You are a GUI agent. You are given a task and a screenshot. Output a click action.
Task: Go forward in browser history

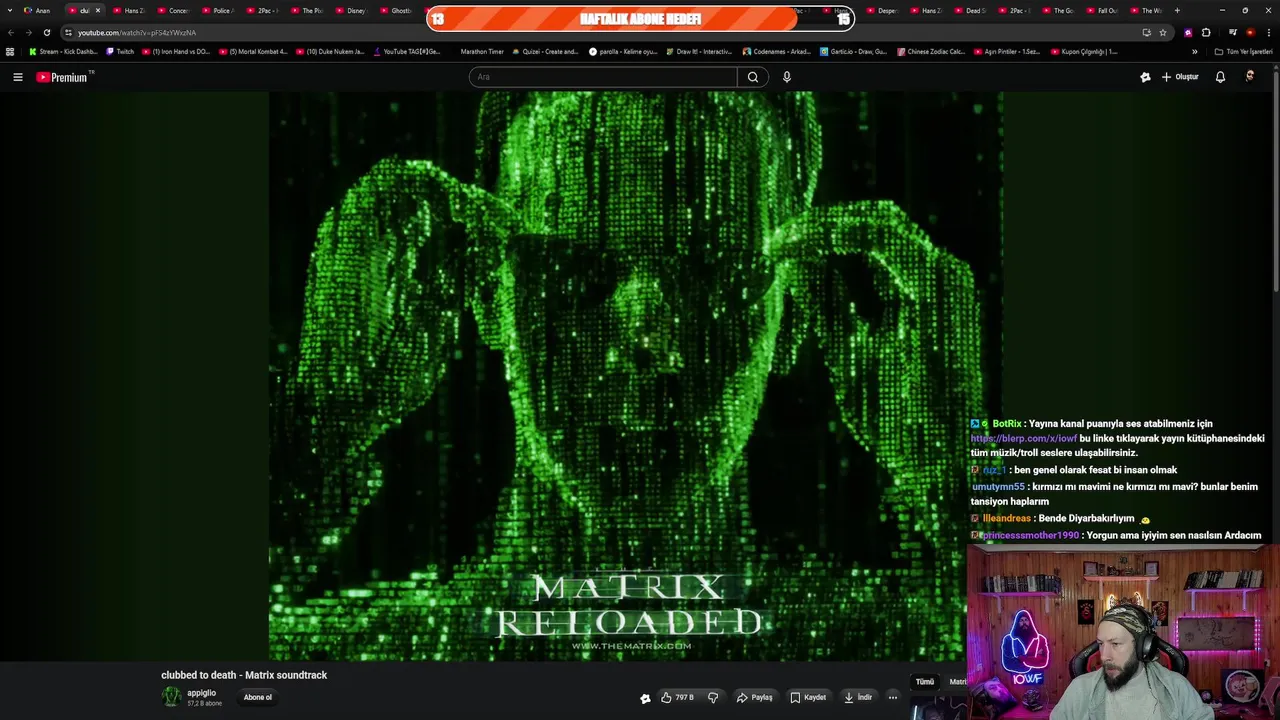[x=28, y=32]
